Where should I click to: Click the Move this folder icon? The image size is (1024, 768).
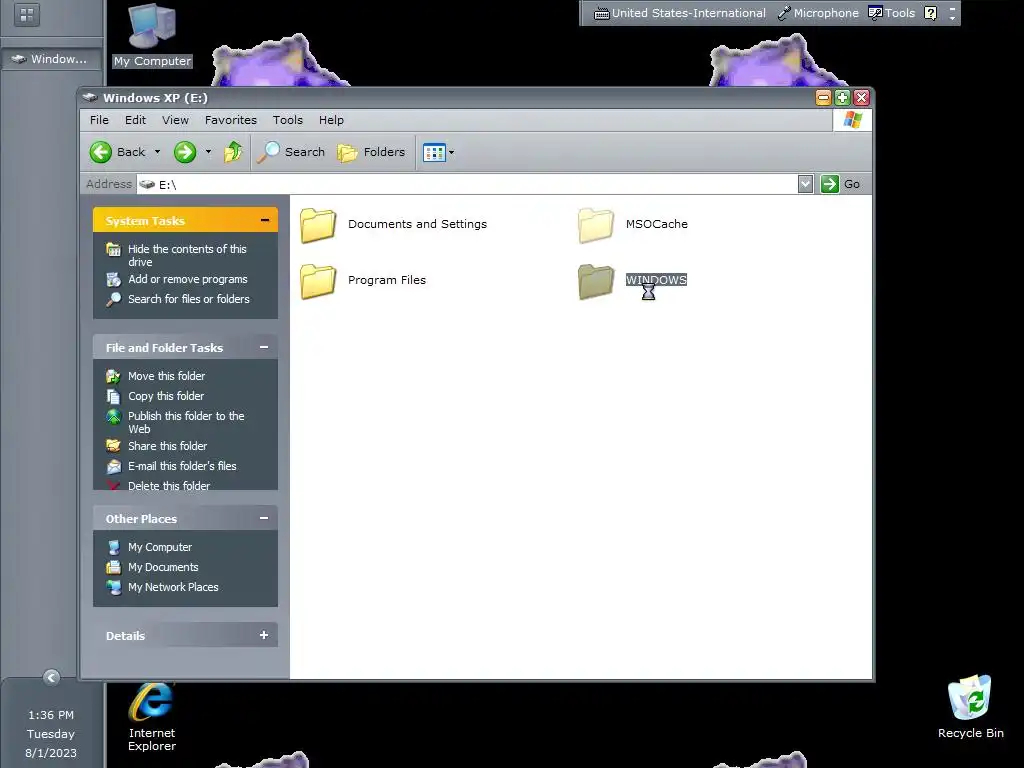[114, 376]
